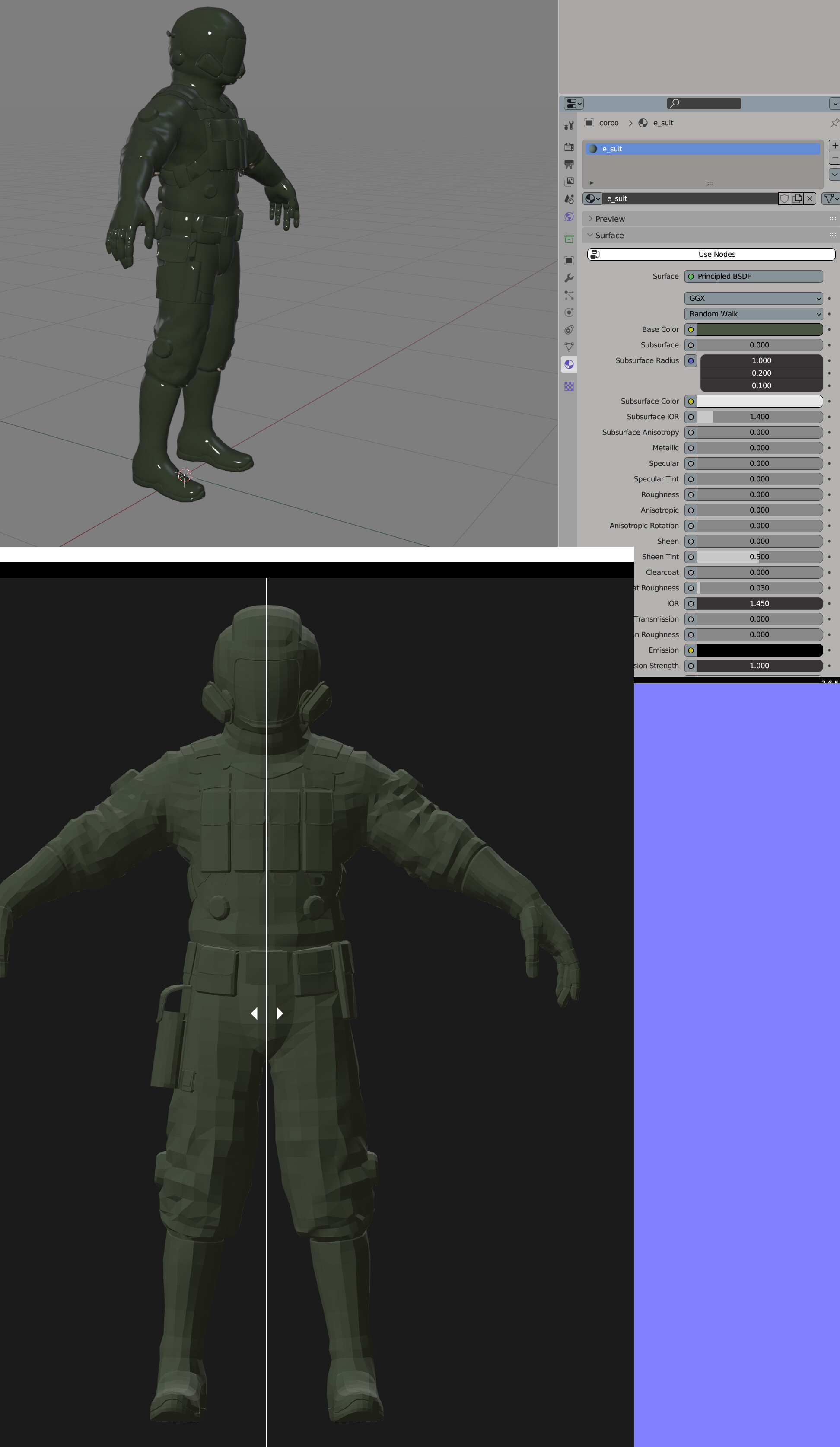Open material slot specials menu
The height and width of the screenshot is (1447, 840).
click(835, 174)
